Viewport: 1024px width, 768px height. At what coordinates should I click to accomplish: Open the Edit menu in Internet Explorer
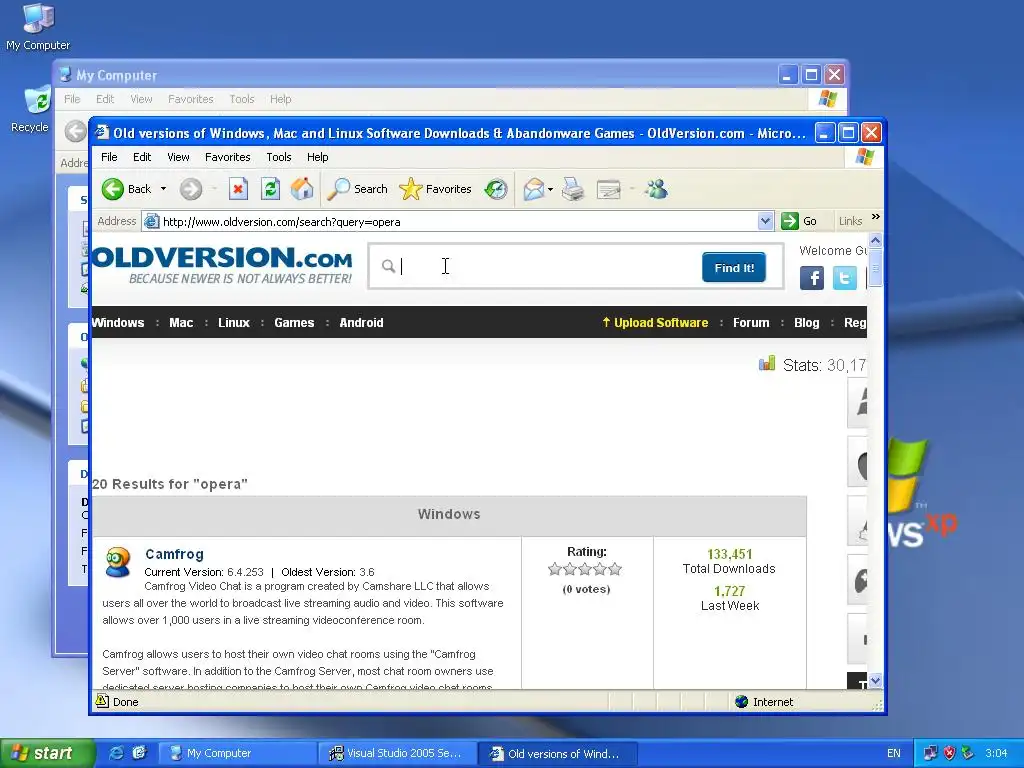click(x=142, y=157)
